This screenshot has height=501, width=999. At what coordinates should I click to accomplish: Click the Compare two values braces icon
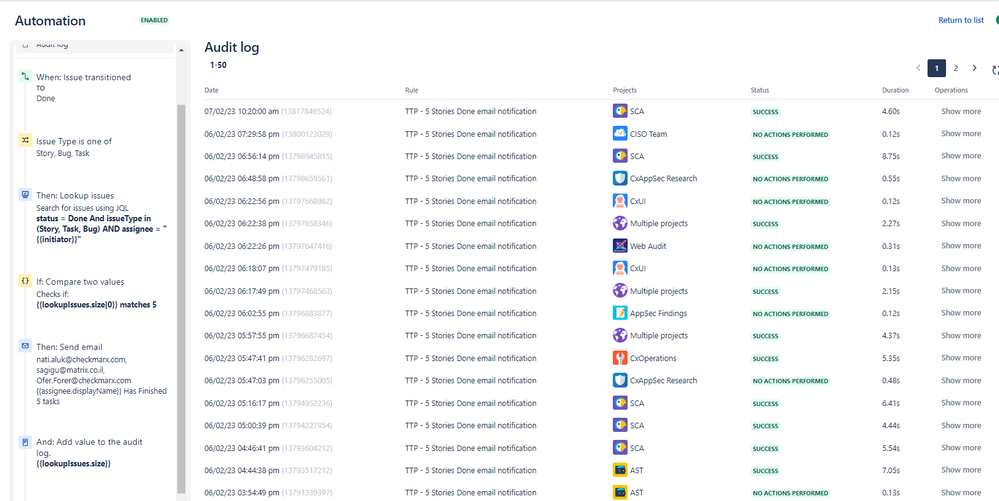point(25,281)
